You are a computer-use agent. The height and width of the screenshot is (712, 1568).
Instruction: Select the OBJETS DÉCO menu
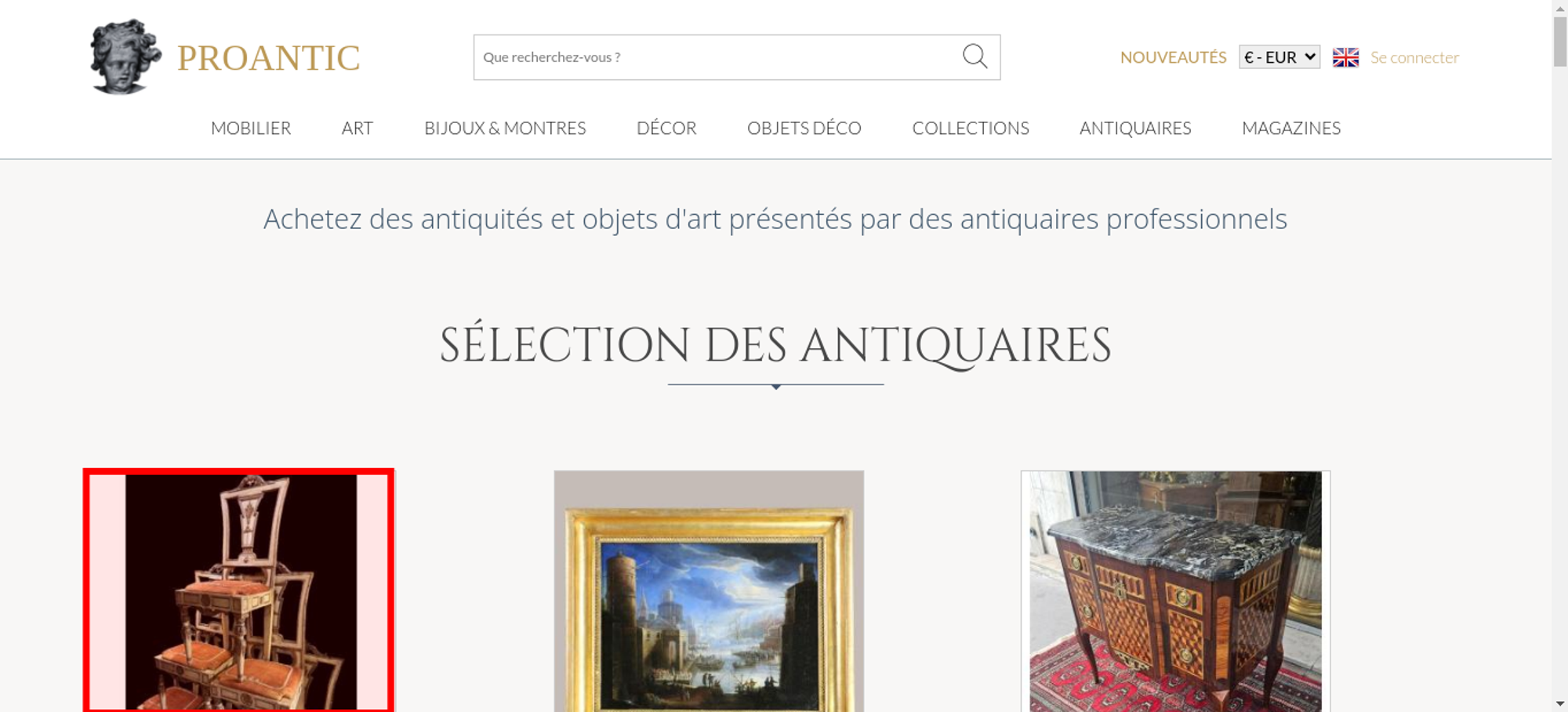[x=804, y=128]
